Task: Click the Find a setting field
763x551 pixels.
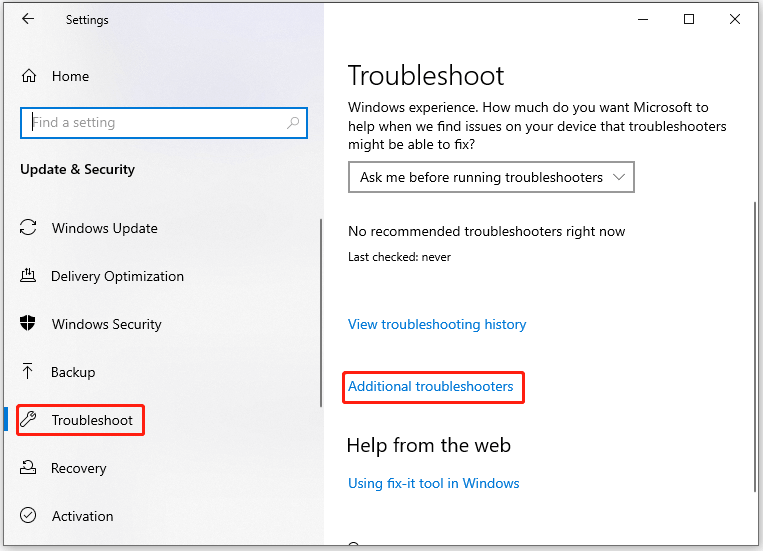Action: point(164,123)
